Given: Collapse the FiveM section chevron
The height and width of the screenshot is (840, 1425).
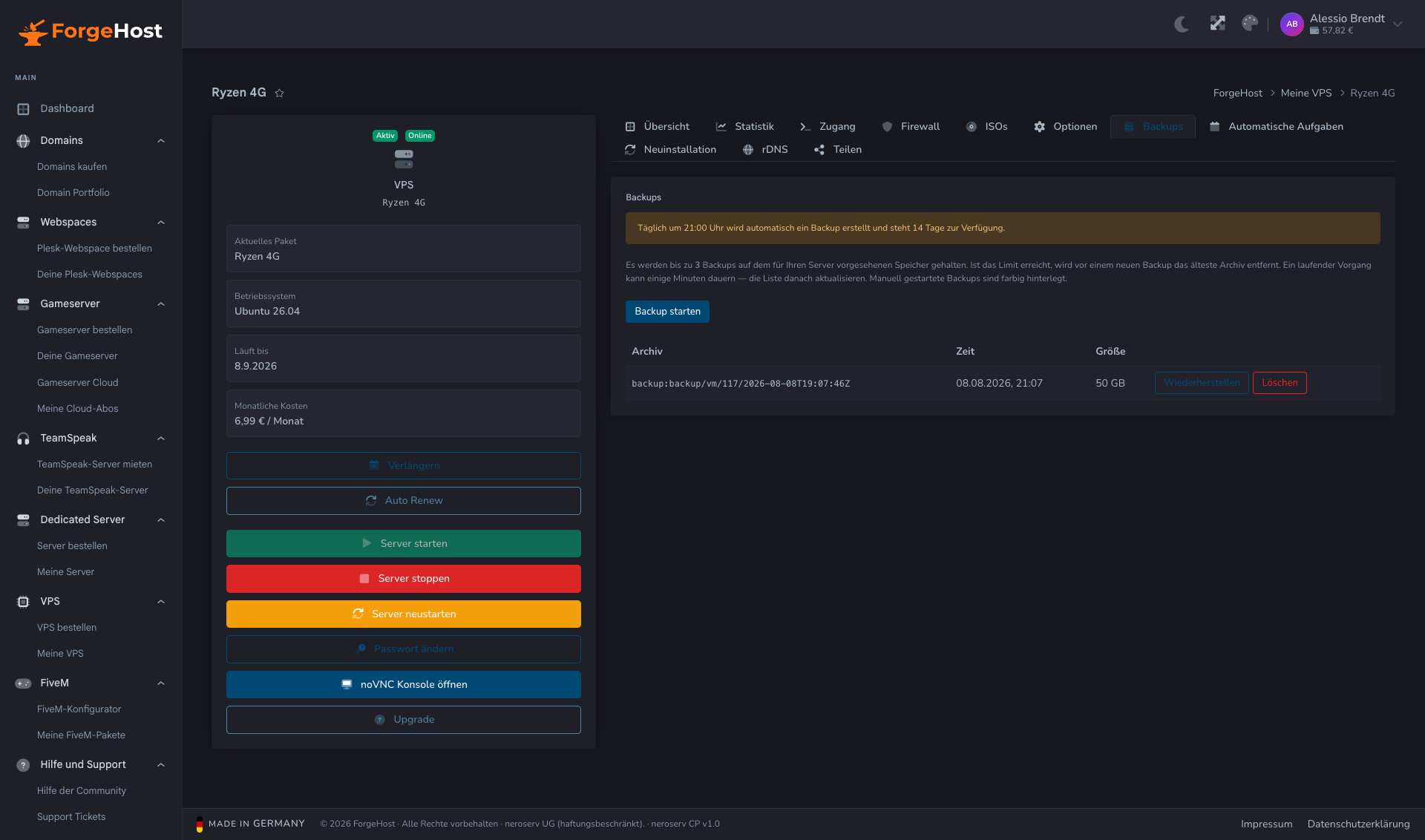Looking at the screenshot, I should pos(161,683).
